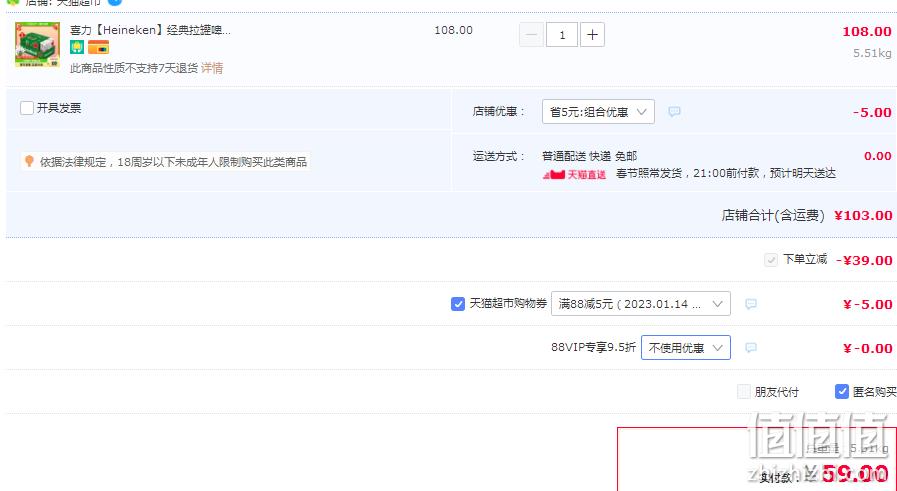Screen dimensions: 897x491
Task: Click the 普通配送 快递 免邮 text
Action: 589,156
